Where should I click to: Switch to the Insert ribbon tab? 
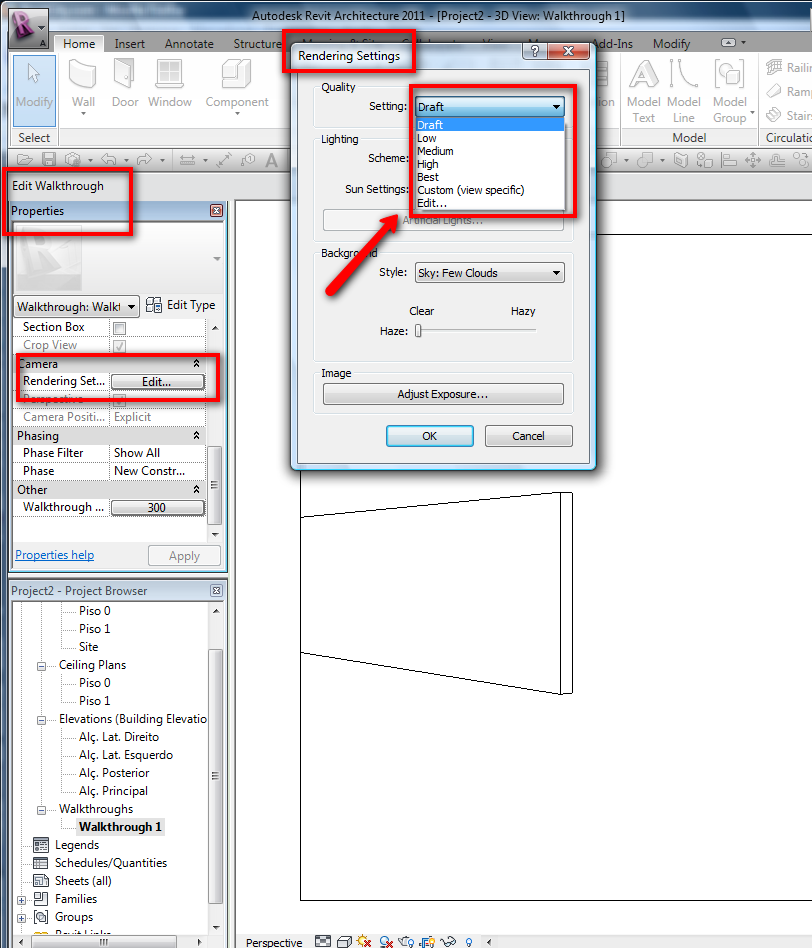pos(129,44)
